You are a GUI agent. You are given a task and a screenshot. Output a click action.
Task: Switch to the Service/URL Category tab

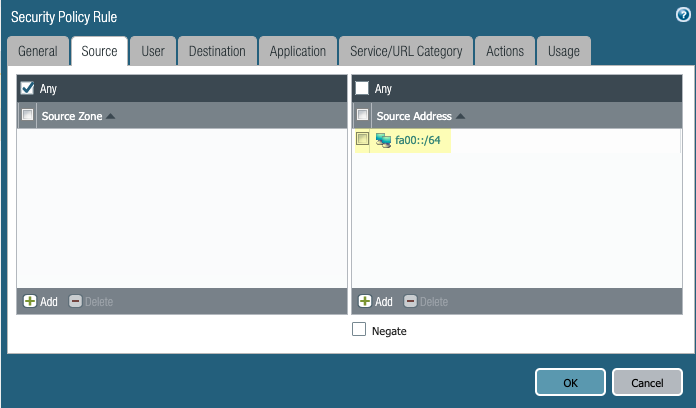click(x=406, y=51)
